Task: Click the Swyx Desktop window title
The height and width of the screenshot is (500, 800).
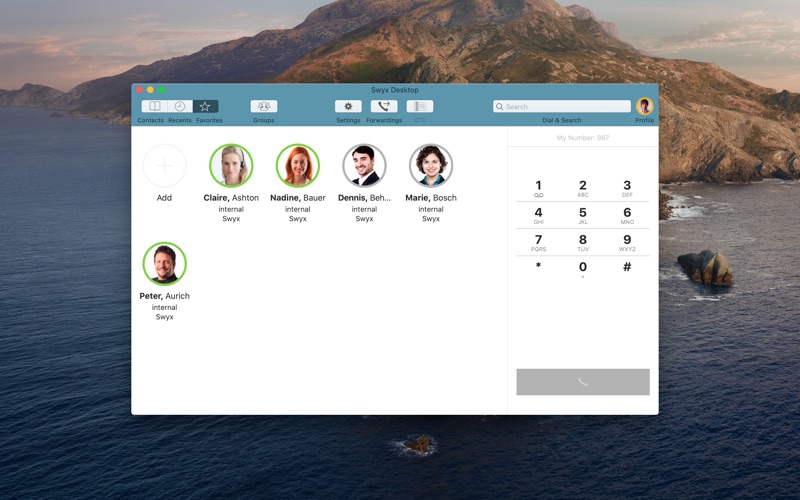Action: (395, 90)
